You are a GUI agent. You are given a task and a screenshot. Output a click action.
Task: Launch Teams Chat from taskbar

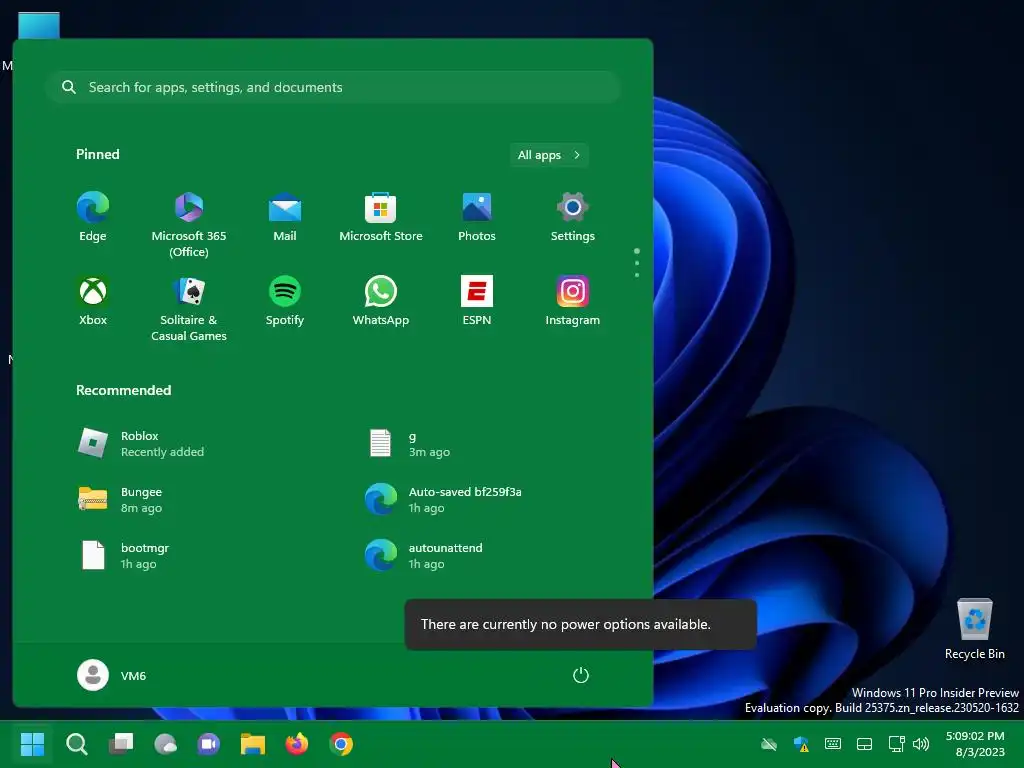pyautogui.click(x=209, y=744)
